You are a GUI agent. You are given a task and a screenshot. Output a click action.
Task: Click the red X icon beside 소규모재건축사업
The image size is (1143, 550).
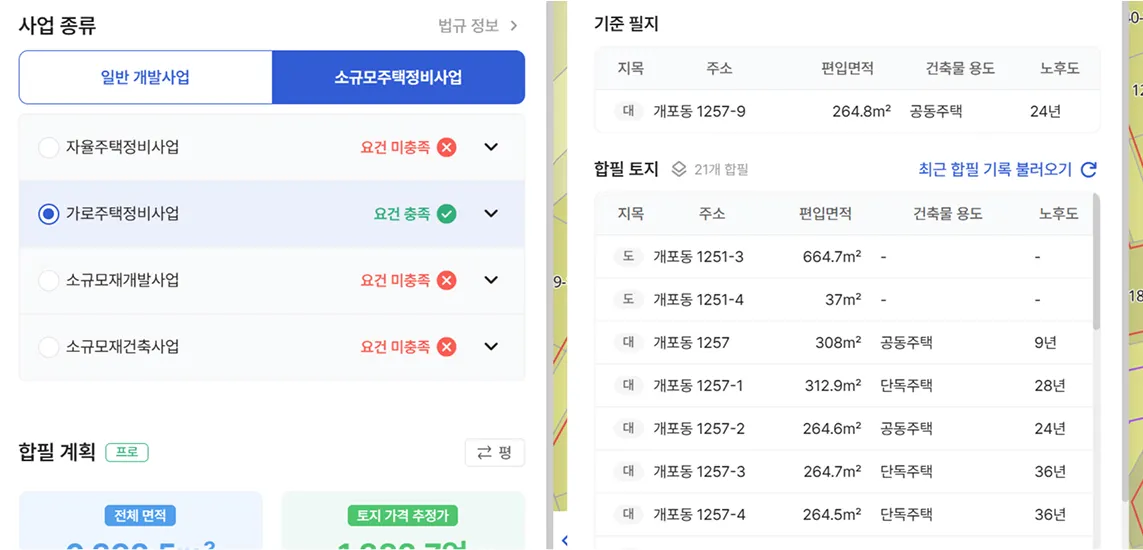447,347
